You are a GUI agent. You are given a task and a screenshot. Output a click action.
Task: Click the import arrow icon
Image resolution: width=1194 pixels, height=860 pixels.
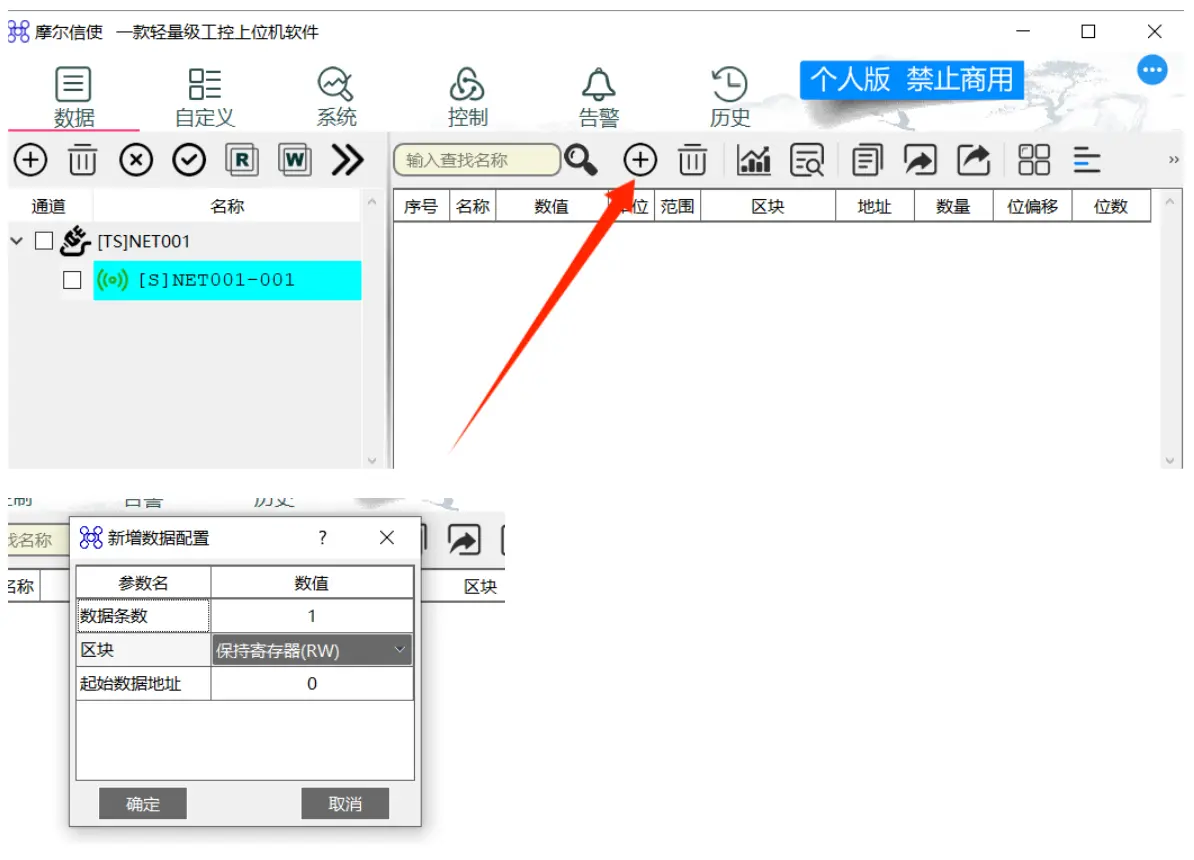tap(920, 160)
